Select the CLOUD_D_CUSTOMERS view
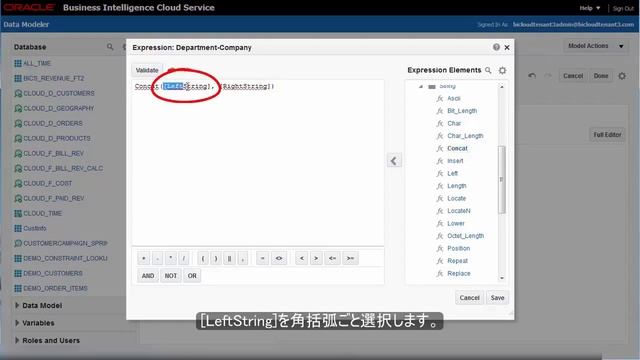The width and height of the screenshot is (640, 360). [x=58, y=93]
